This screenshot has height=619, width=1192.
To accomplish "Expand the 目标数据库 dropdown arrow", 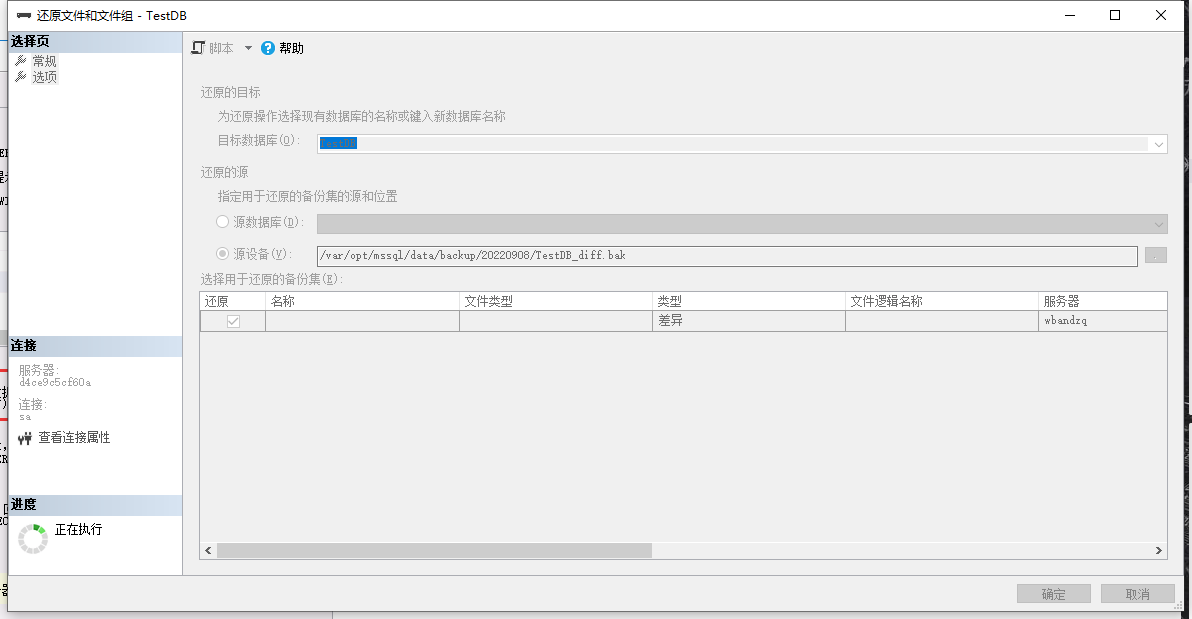I will [x=1159, y=144].
